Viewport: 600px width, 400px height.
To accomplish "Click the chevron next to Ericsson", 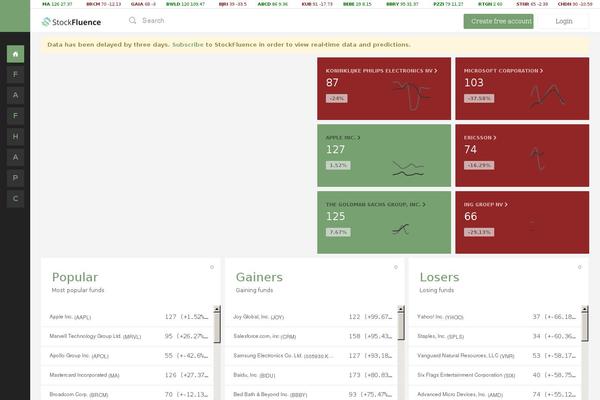I will 494,138.
